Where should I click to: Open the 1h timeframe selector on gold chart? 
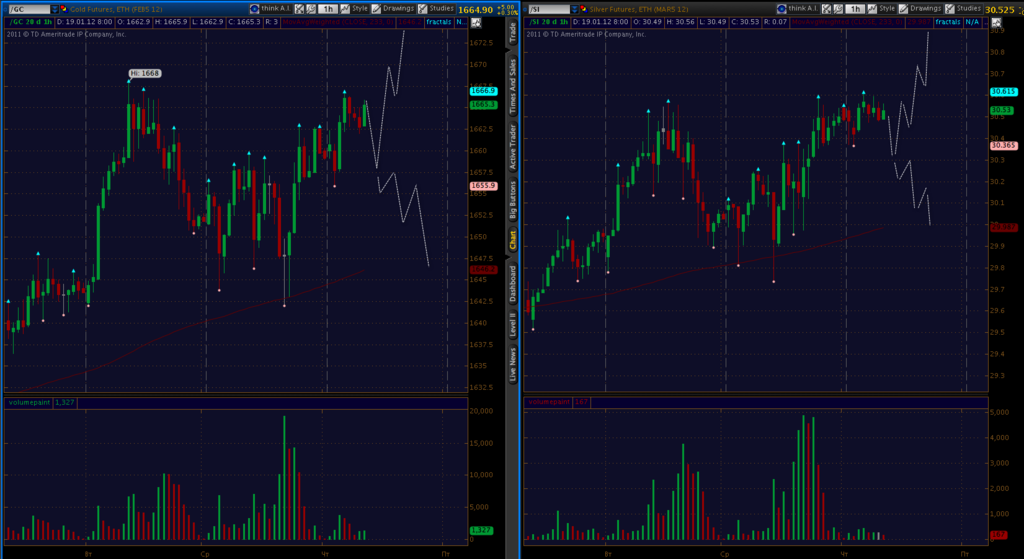tap(328, 9)
